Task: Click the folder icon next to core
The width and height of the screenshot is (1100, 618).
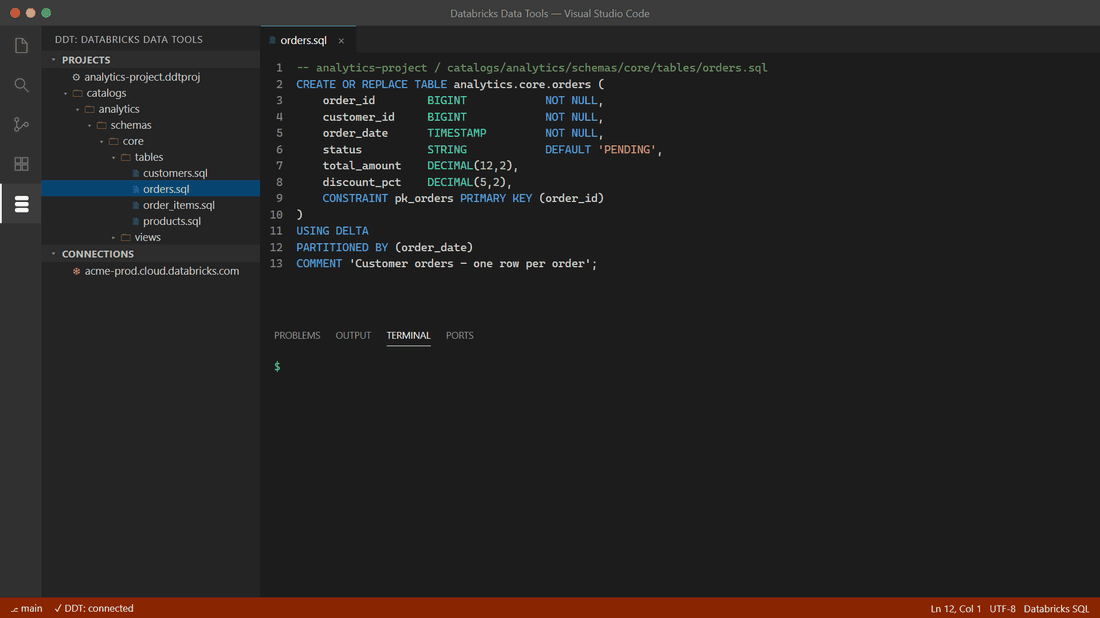Action: pyautogui.click(x=114, y=141)
